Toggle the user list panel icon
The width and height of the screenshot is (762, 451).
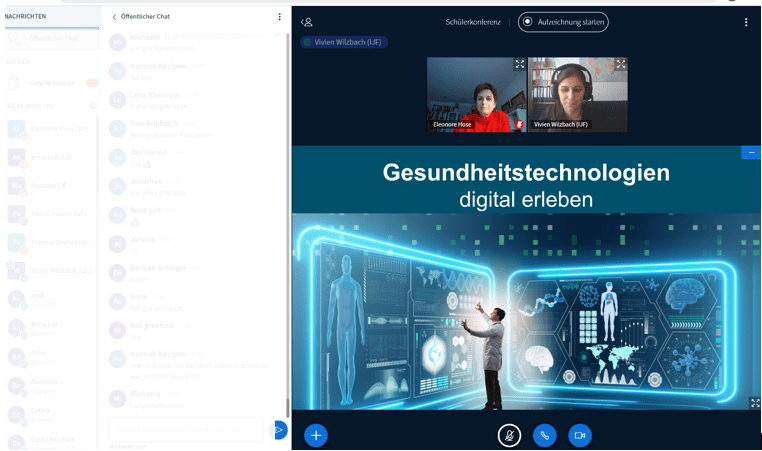[x=307, y=22]
